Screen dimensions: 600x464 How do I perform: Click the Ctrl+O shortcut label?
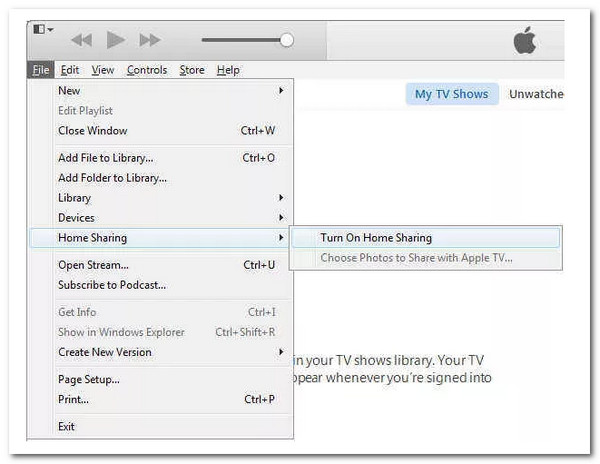259,158
